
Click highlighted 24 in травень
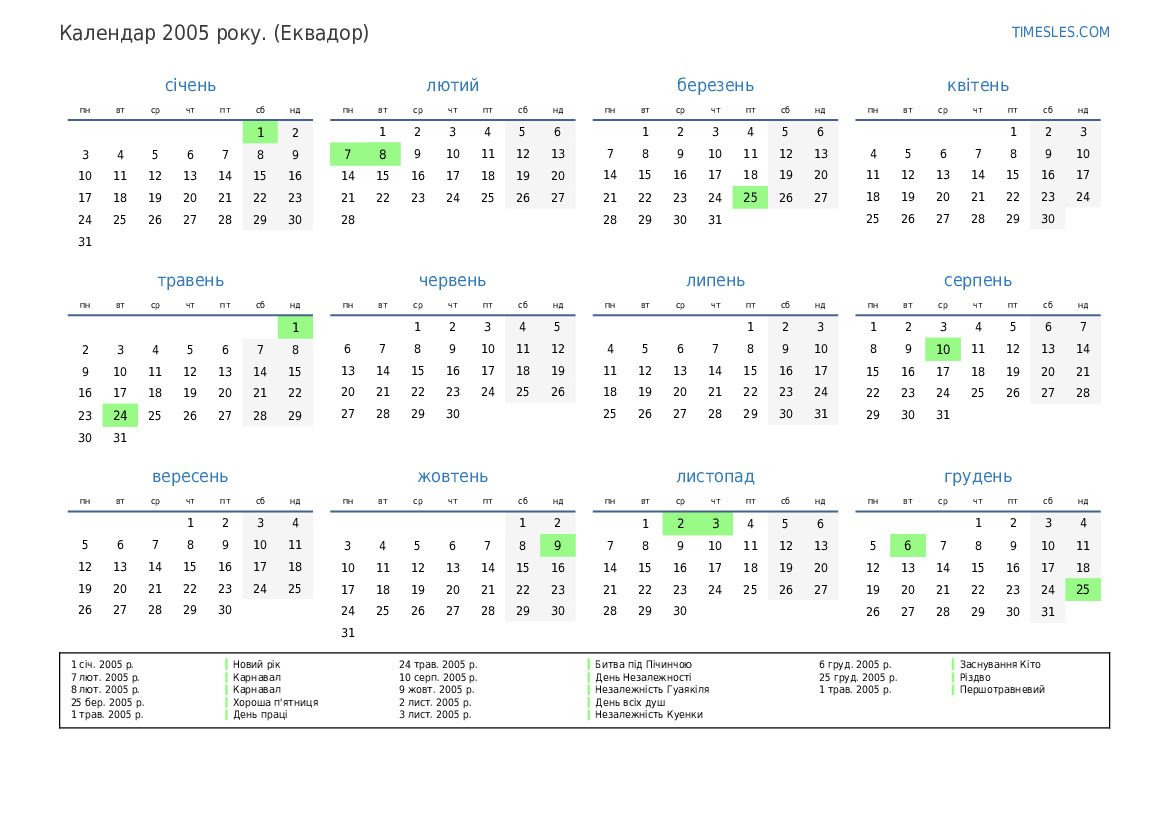120,415
